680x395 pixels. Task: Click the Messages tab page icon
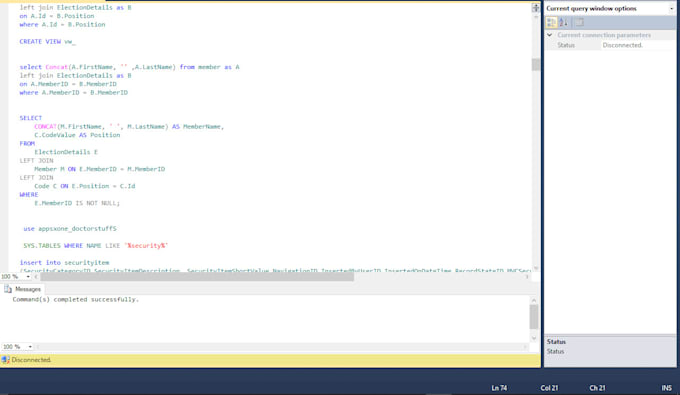click(x=7, y=289)
